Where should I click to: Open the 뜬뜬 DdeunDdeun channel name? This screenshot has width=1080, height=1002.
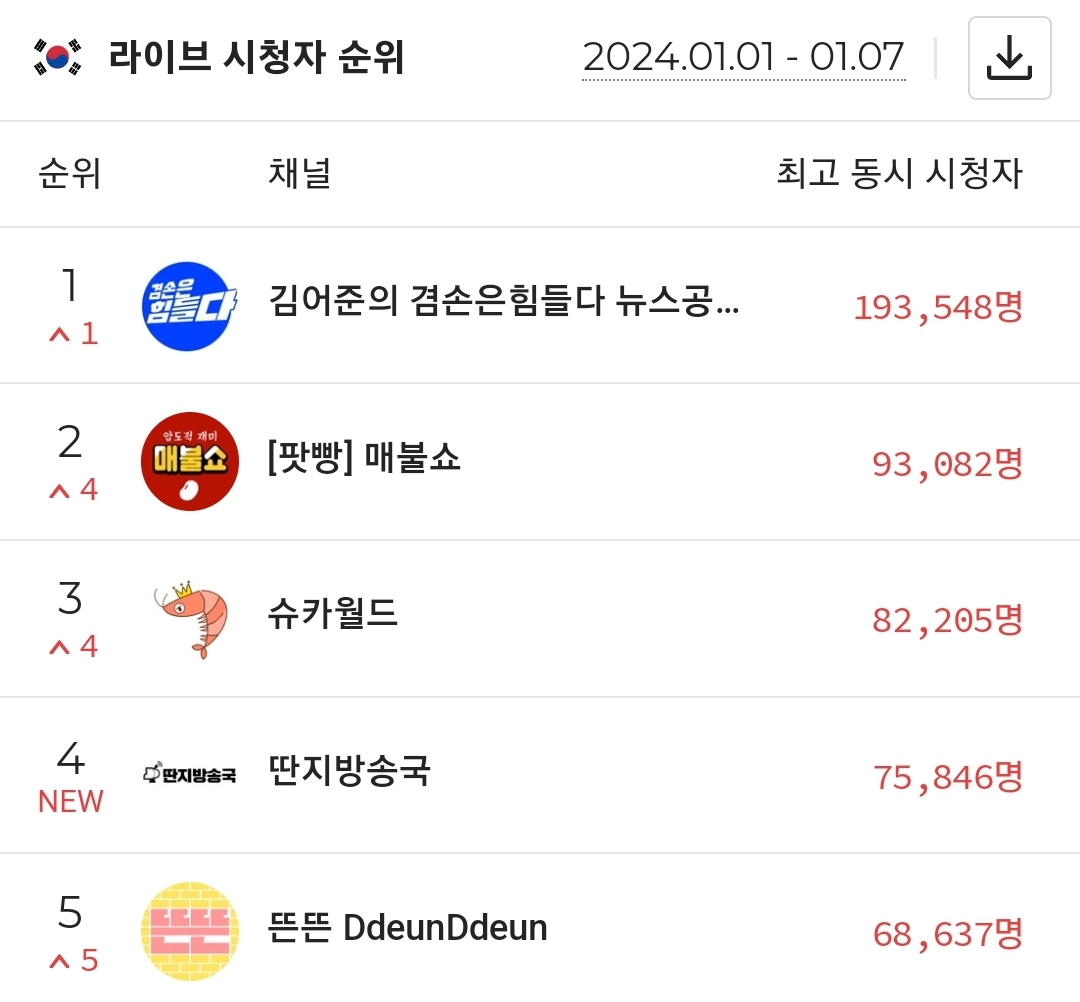[x=408, y=928]
